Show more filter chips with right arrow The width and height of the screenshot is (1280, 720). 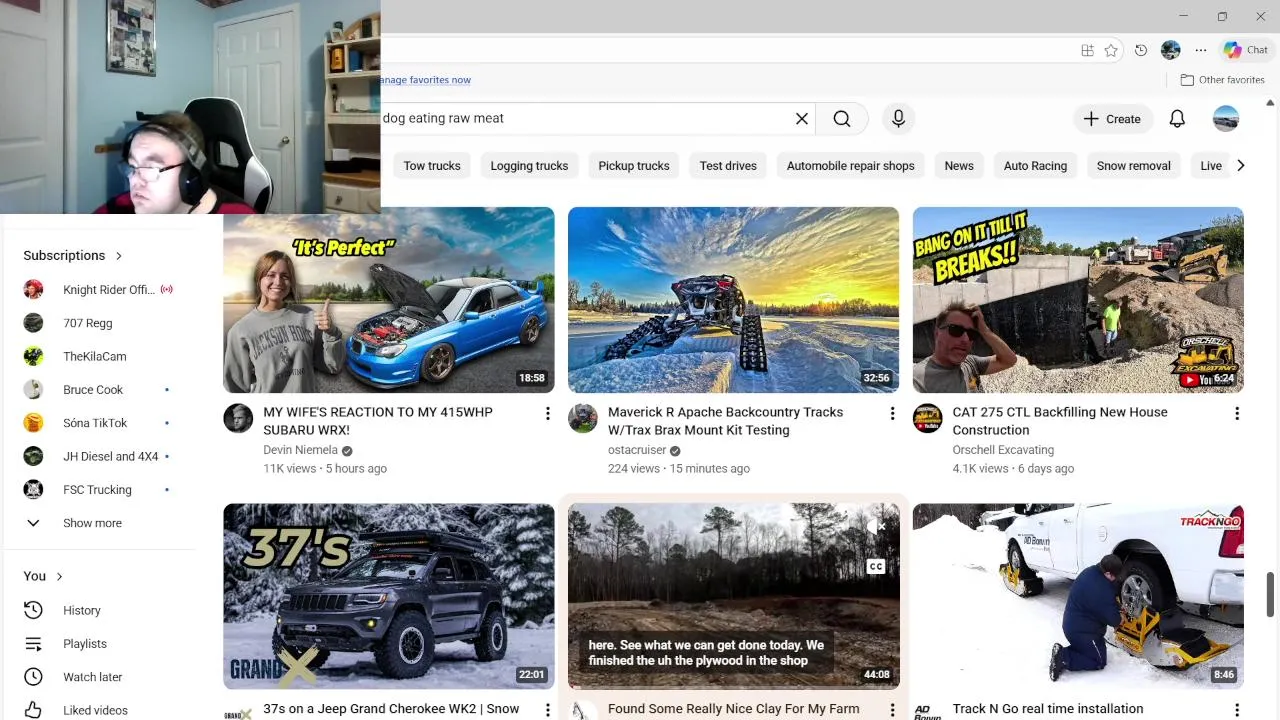coord(1240,165)
